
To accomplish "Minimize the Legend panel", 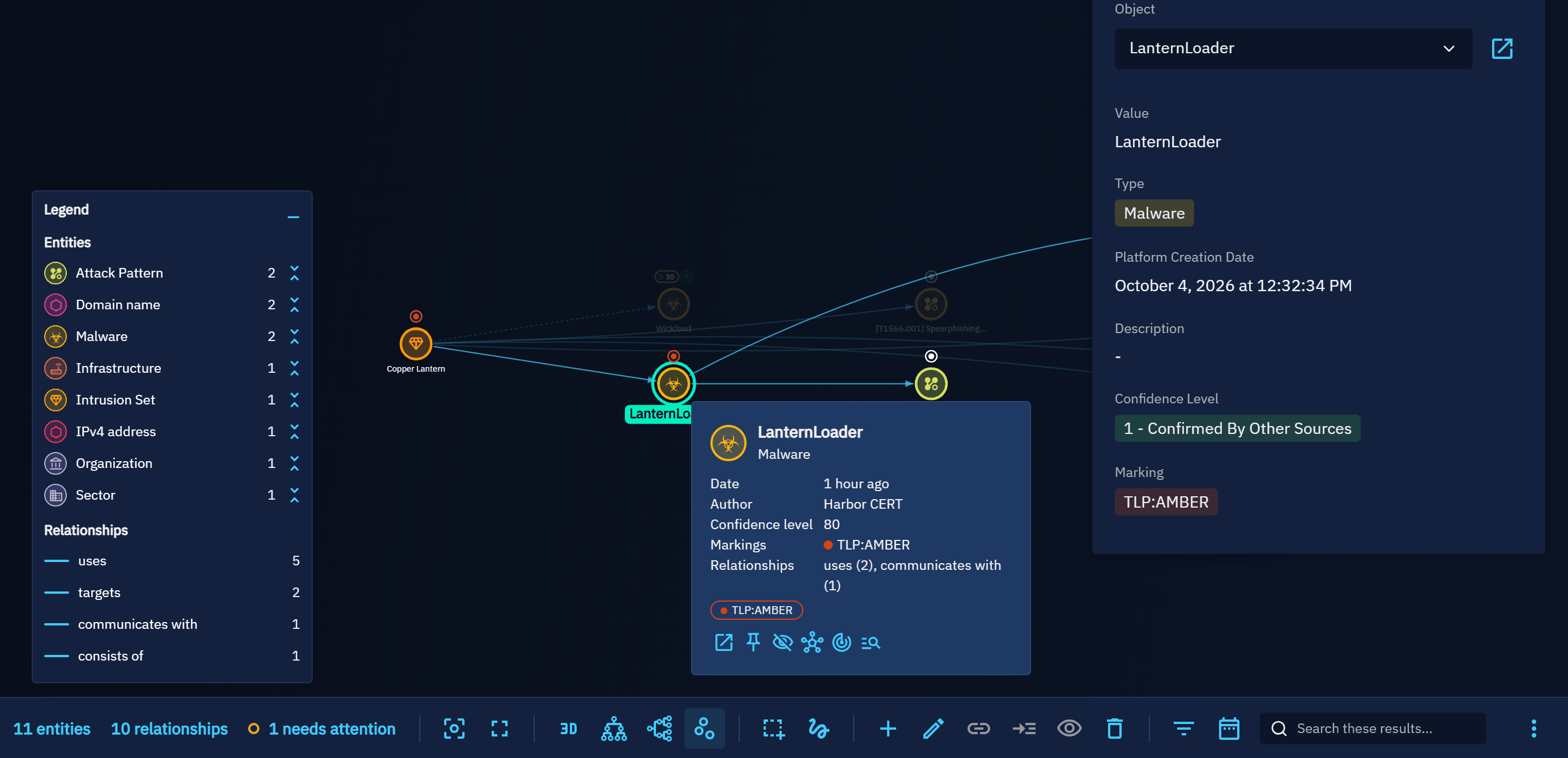I will pos(293,217).
